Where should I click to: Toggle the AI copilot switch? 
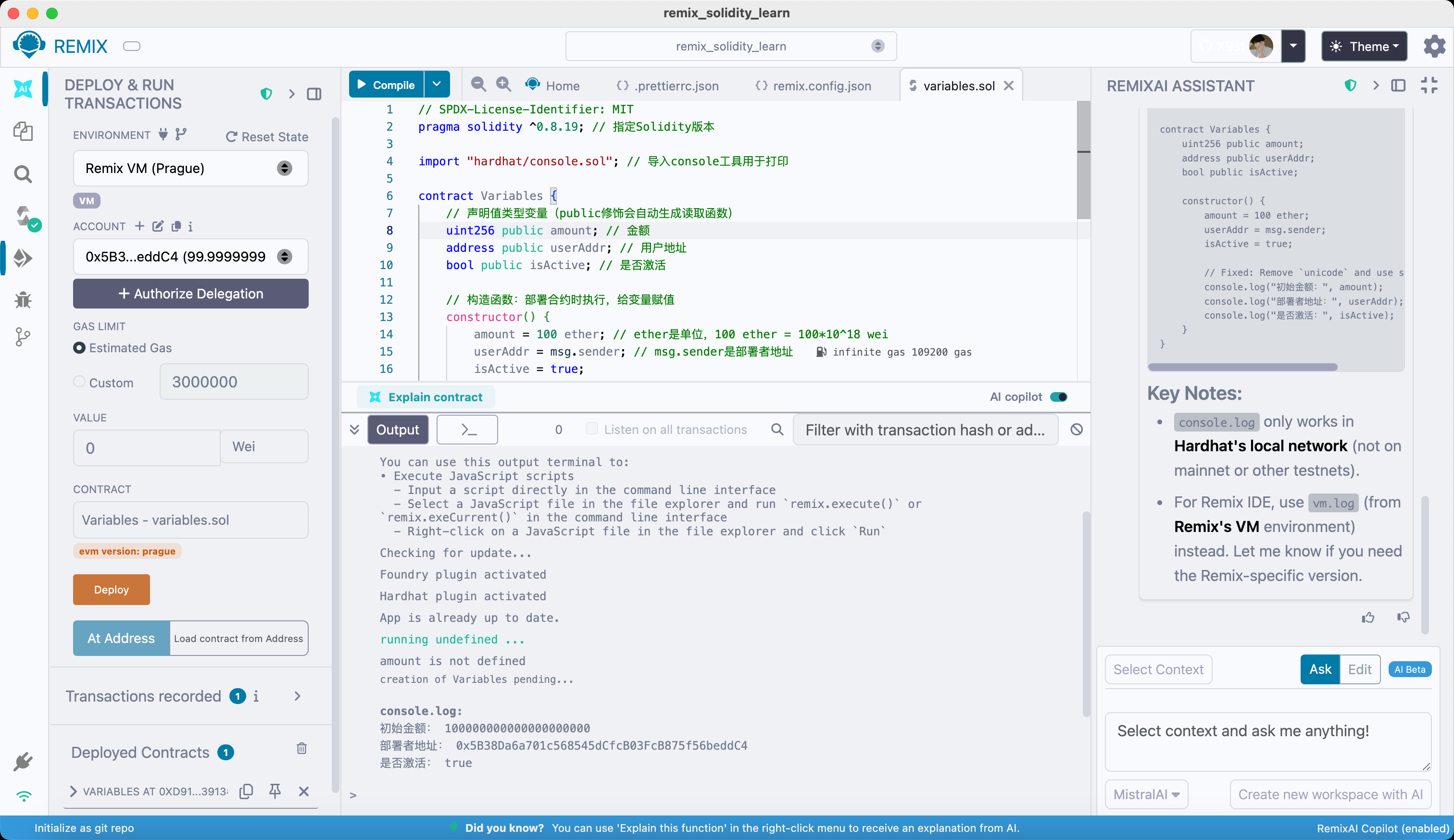pos(1059,396)
